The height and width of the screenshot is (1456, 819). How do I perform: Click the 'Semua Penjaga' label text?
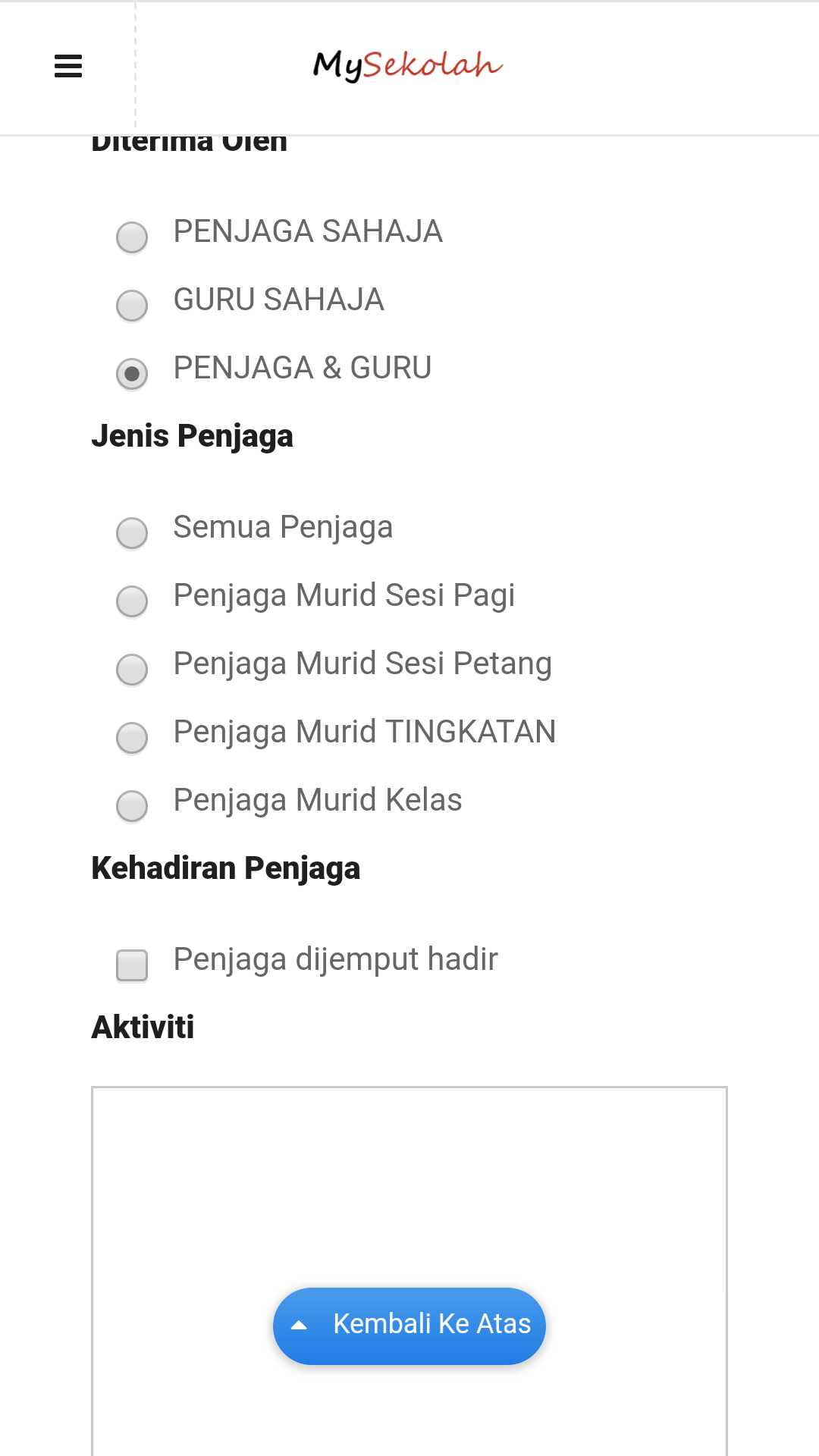point(283,527)
